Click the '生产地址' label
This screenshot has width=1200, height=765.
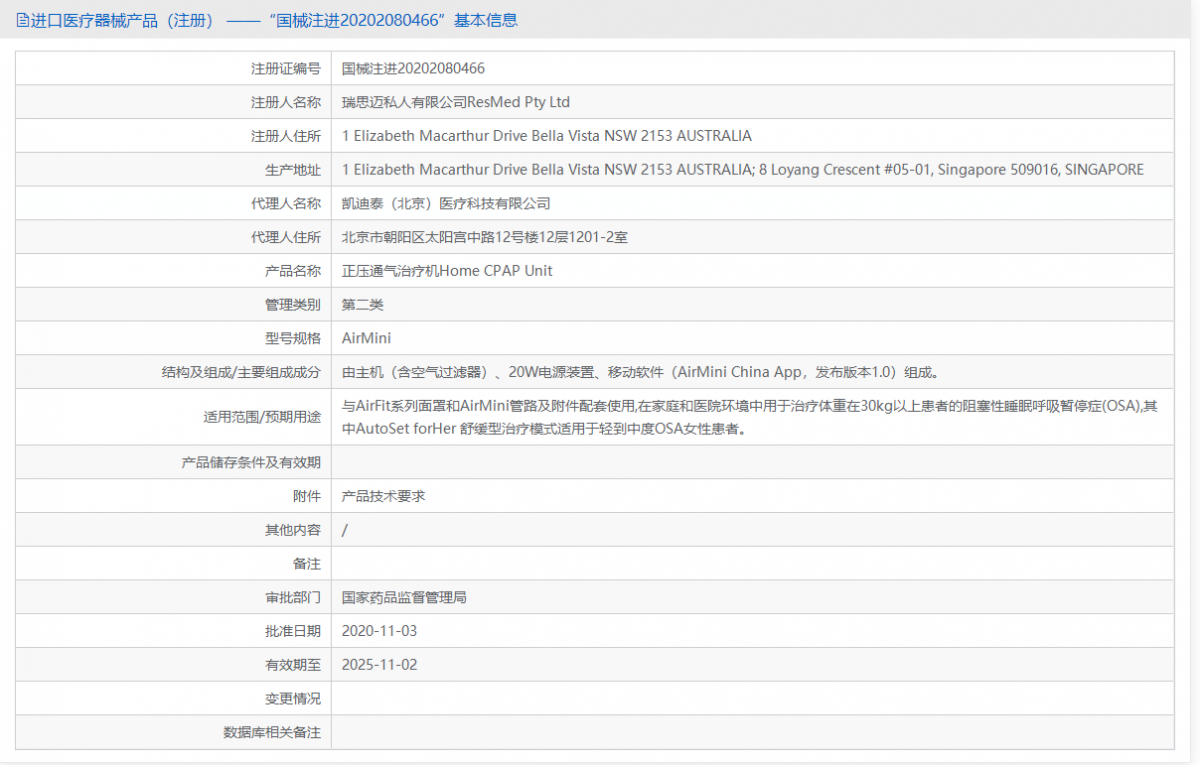click(x=293, y=170)
